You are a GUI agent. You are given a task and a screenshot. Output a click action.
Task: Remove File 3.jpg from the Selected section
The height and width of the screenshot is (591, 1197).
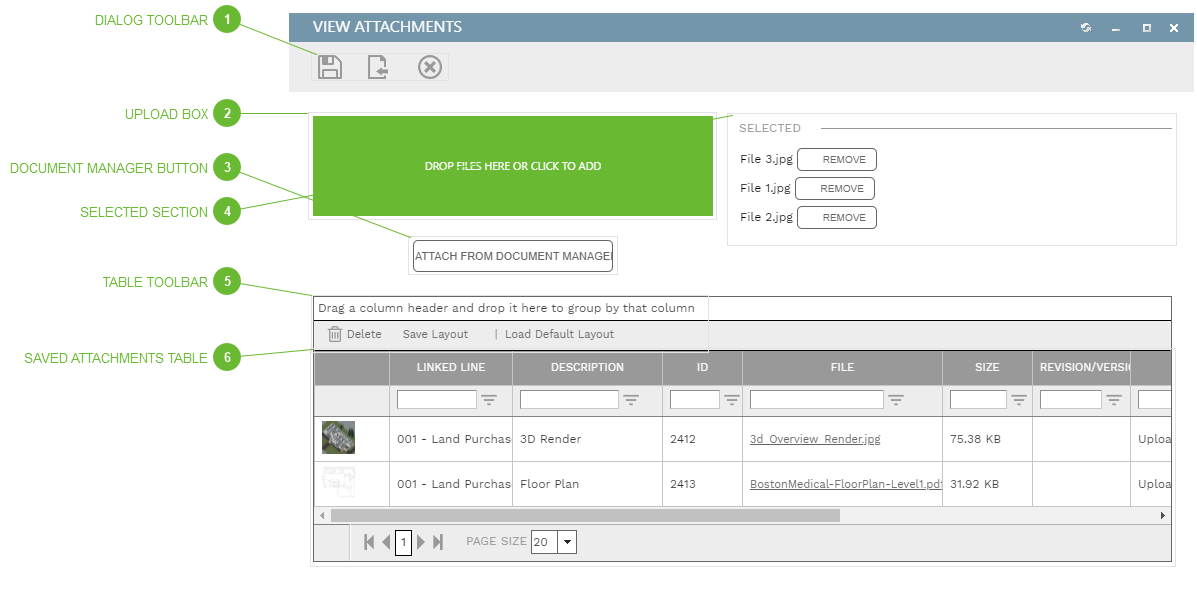click(836, 159)
